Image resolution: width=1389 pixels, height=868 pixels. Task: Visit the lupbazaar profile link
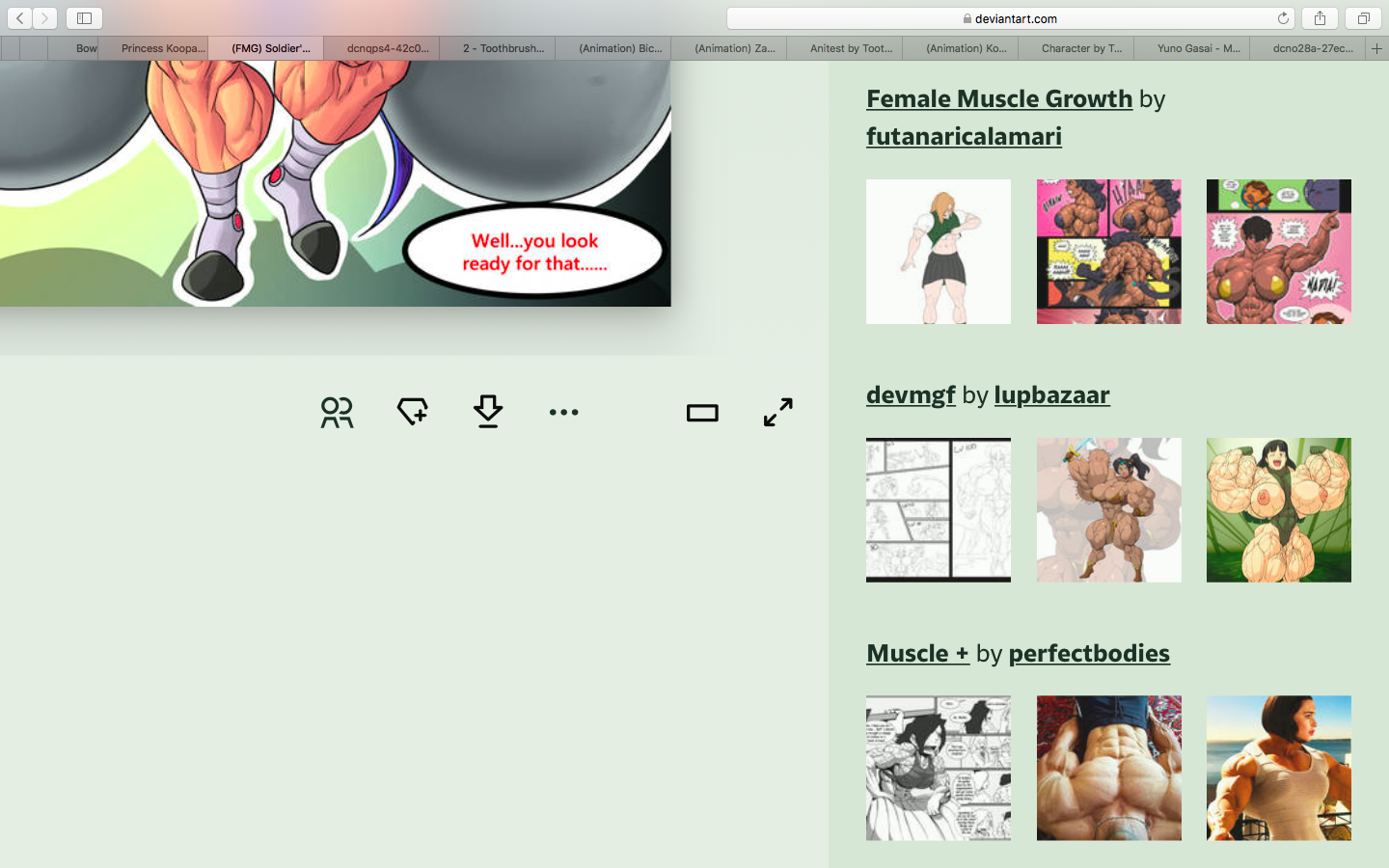(x=1051, y=394)
